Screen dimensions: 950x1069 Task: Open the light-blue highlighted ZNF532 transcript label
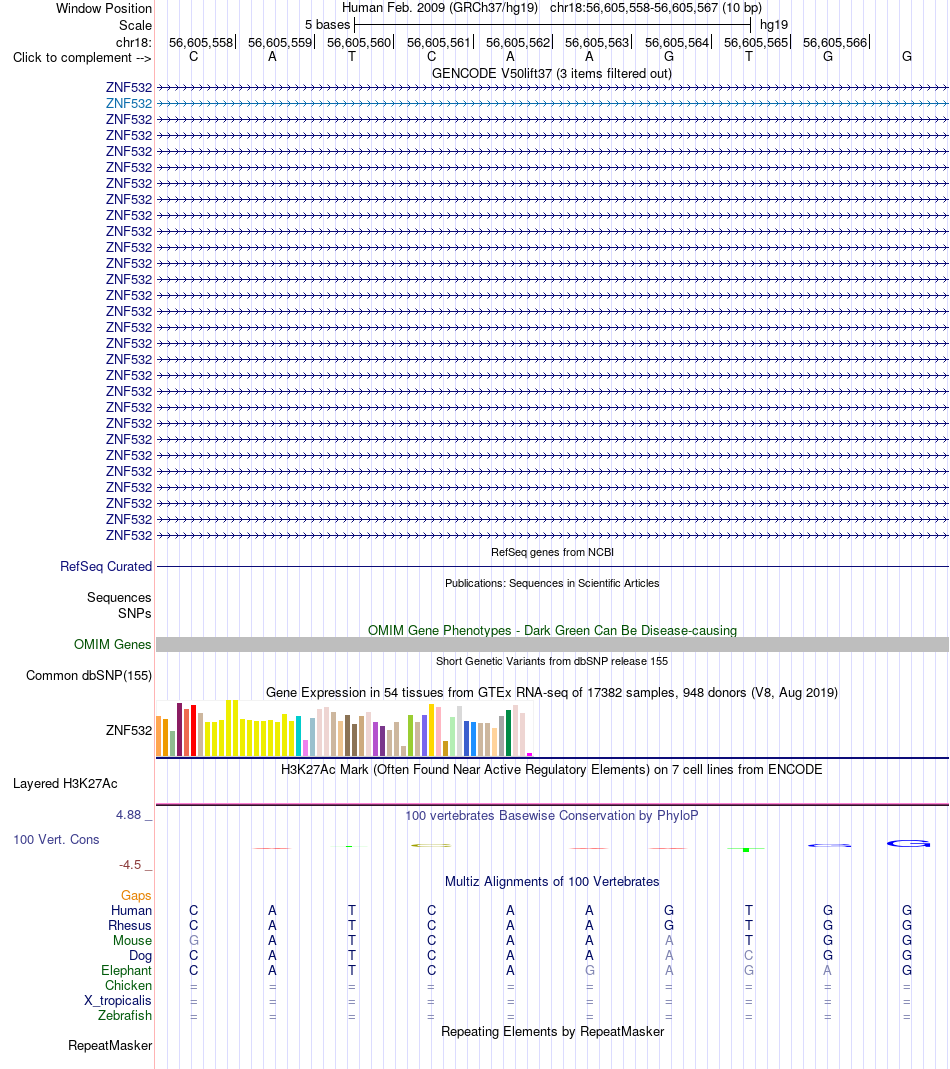pos(129,104)
